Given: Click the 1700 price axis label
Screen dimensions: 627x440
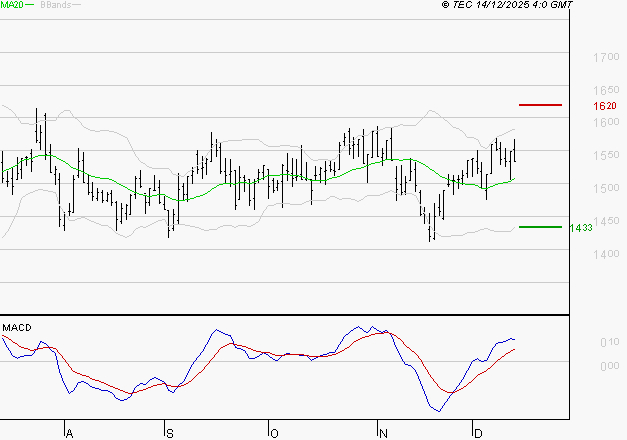Looking at the screenshot, I should [x=606, y=57].
